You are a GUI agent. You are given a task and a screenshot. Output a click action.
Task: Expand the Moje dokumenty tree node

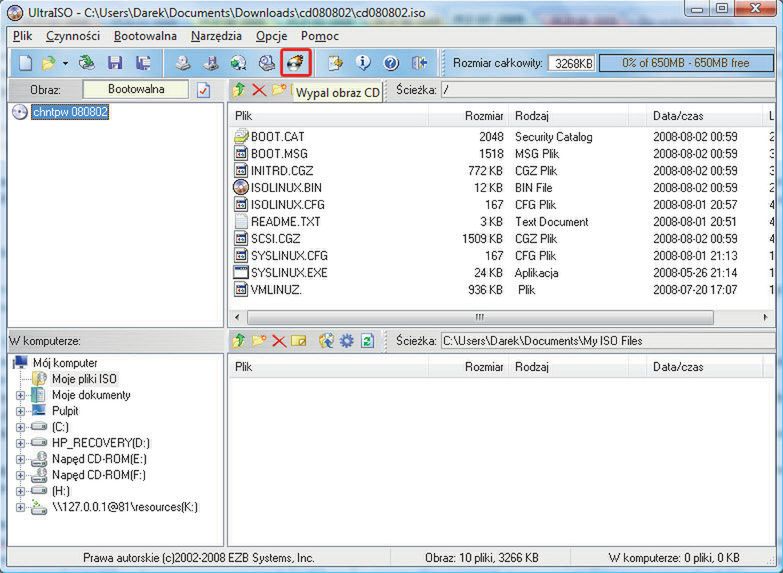click(x=21, y=395)
